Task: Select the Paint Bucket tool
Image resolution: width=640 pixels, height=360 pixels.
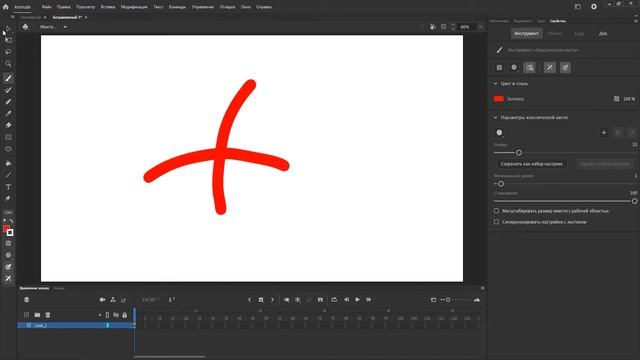Action: coord(8,163)
